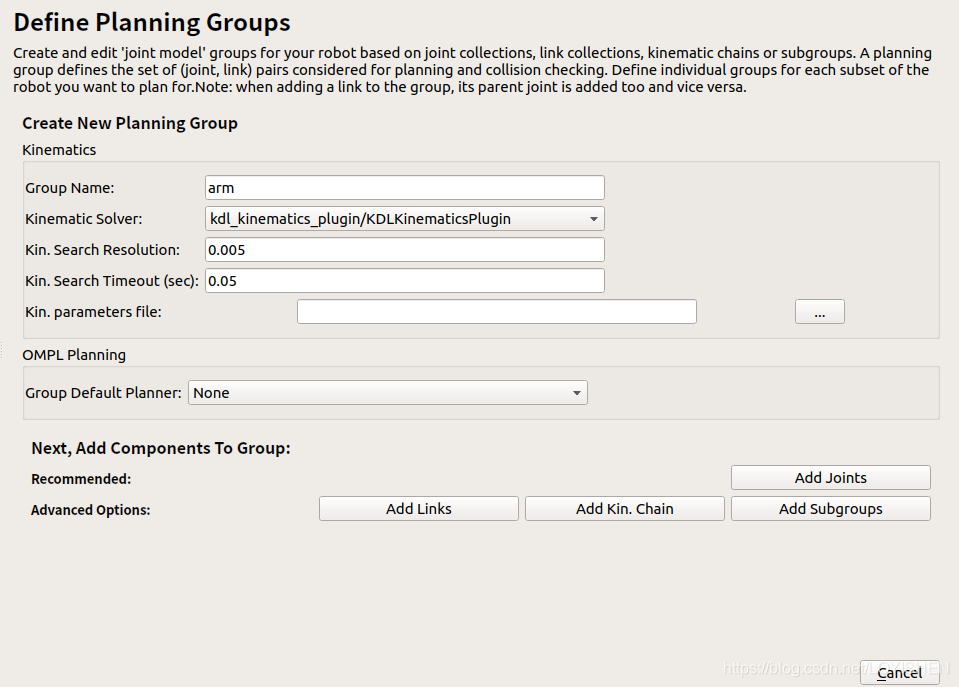Click the left-edge splitter handle

point(2,350)
